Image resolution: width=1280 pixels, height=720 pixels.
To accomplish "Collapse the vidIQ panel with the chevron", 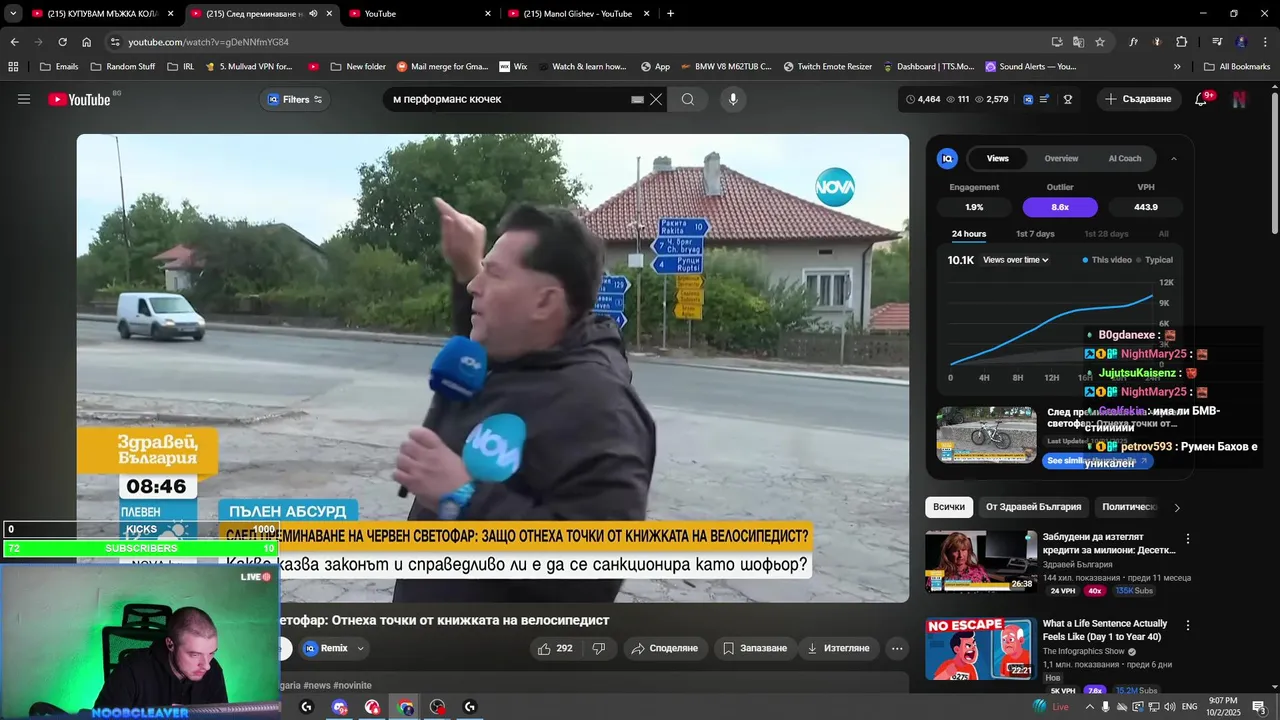I will (1174, 158).
